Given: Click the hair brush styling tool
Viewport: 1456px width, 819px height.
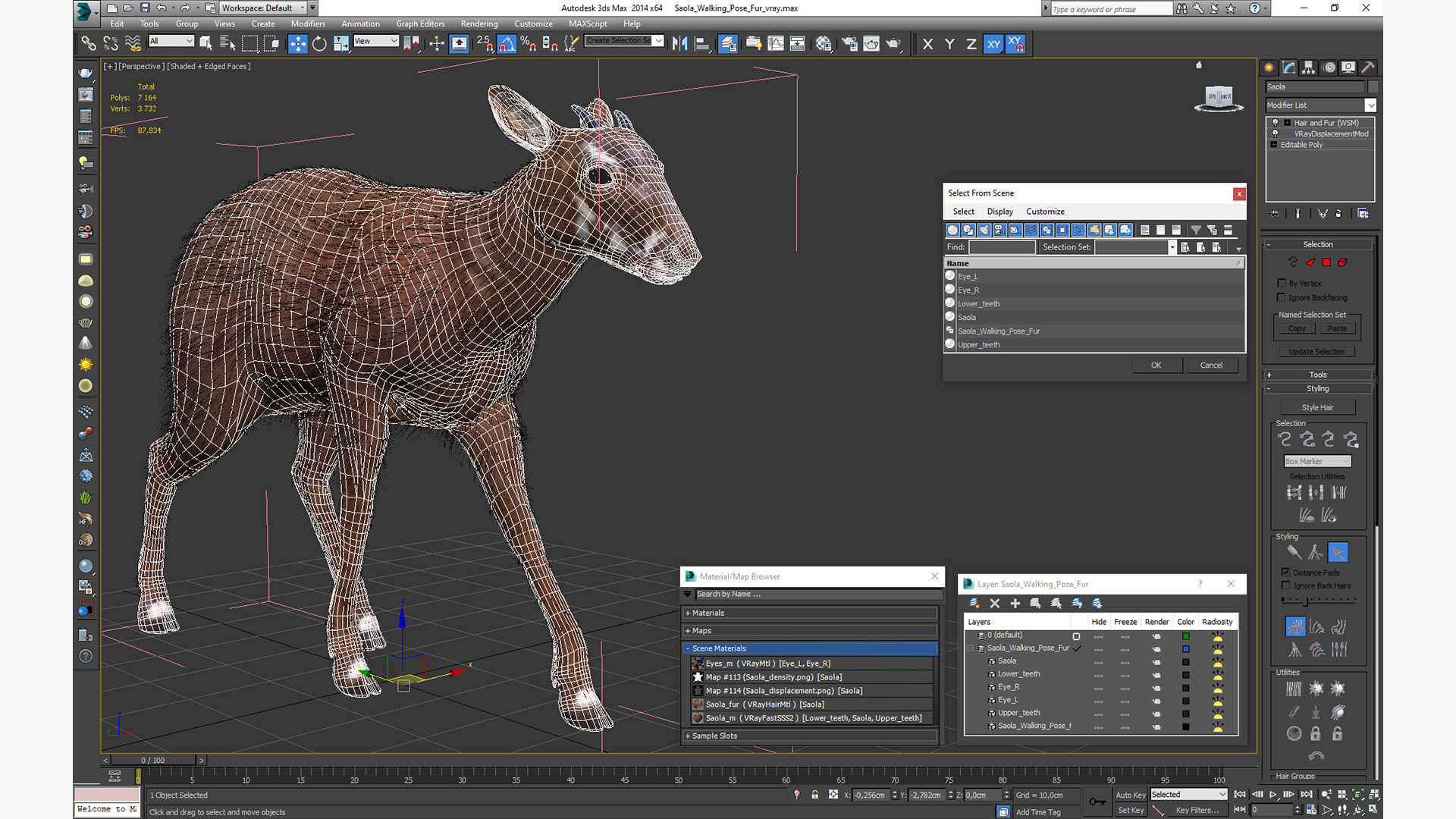Looking at the screenshot, I should pyautogui.click(x=1294, y=552).
